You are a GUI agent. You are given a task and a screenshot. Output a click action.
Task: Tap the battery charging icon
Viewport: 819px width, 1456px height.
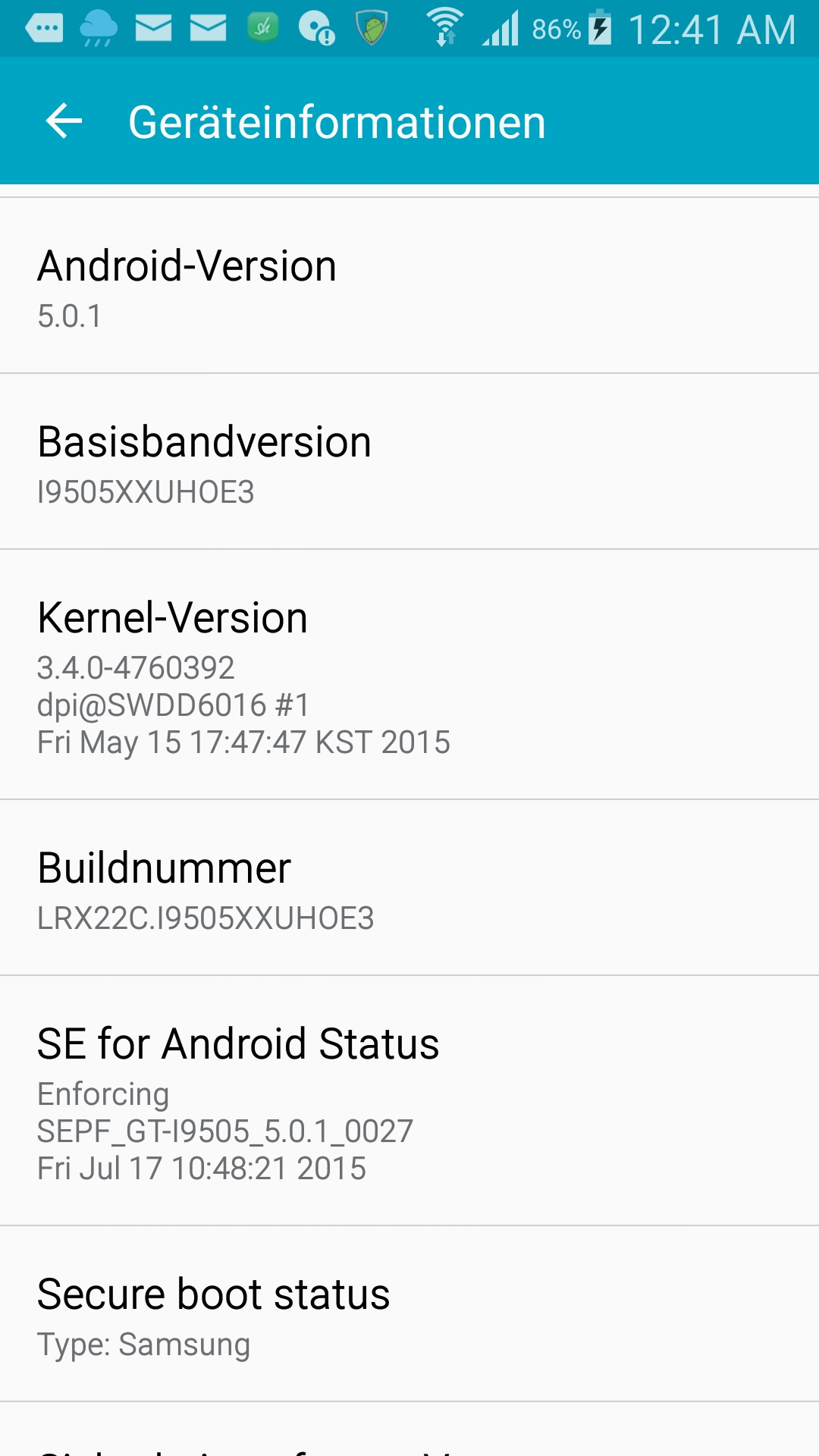(600, 27)
